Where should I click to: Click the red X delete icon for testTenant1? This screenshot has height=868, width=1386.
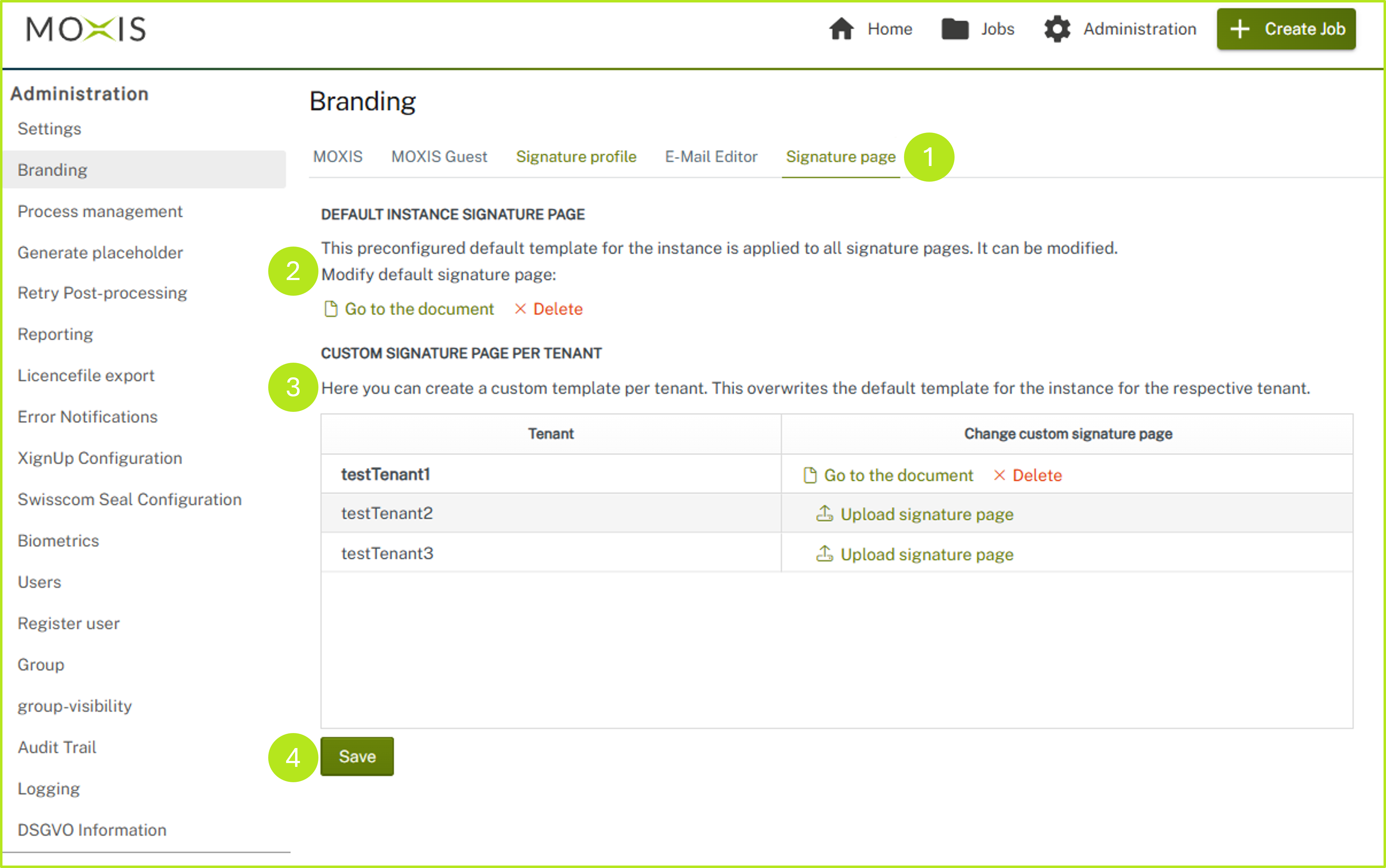coord(999,475)
